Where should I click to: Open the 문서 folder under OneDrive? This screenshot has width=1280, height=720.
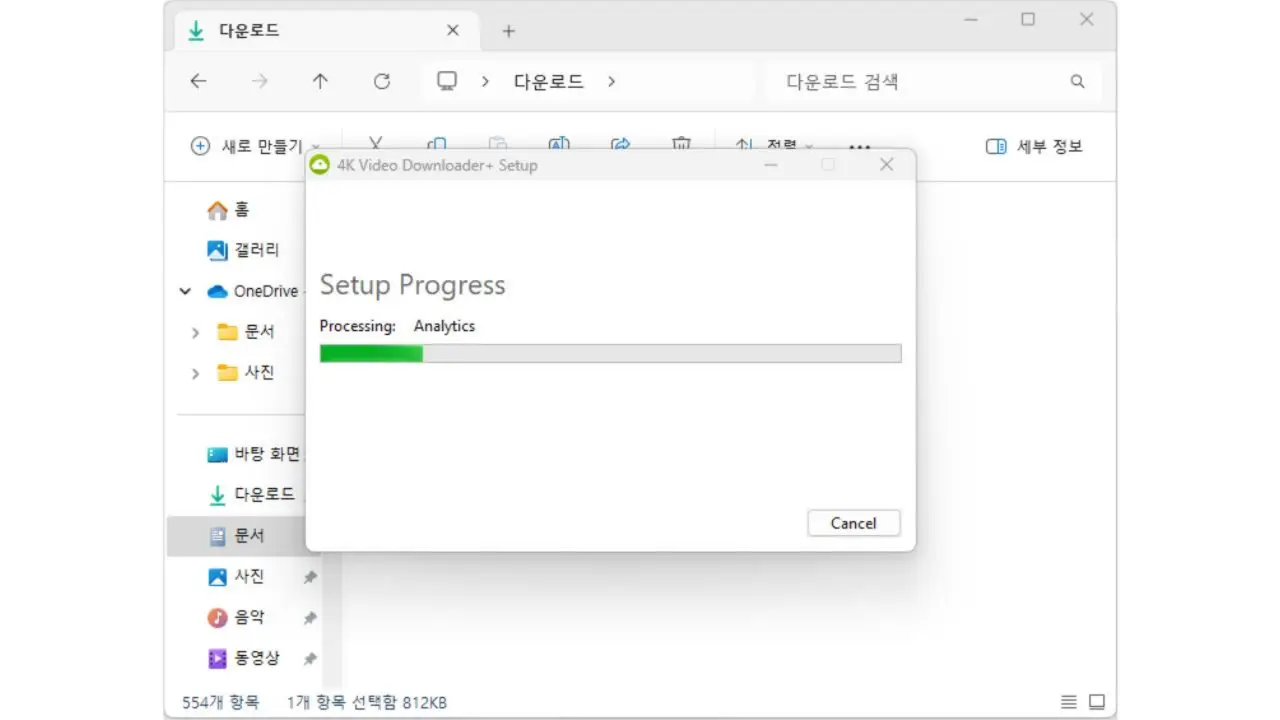(246, 332)
